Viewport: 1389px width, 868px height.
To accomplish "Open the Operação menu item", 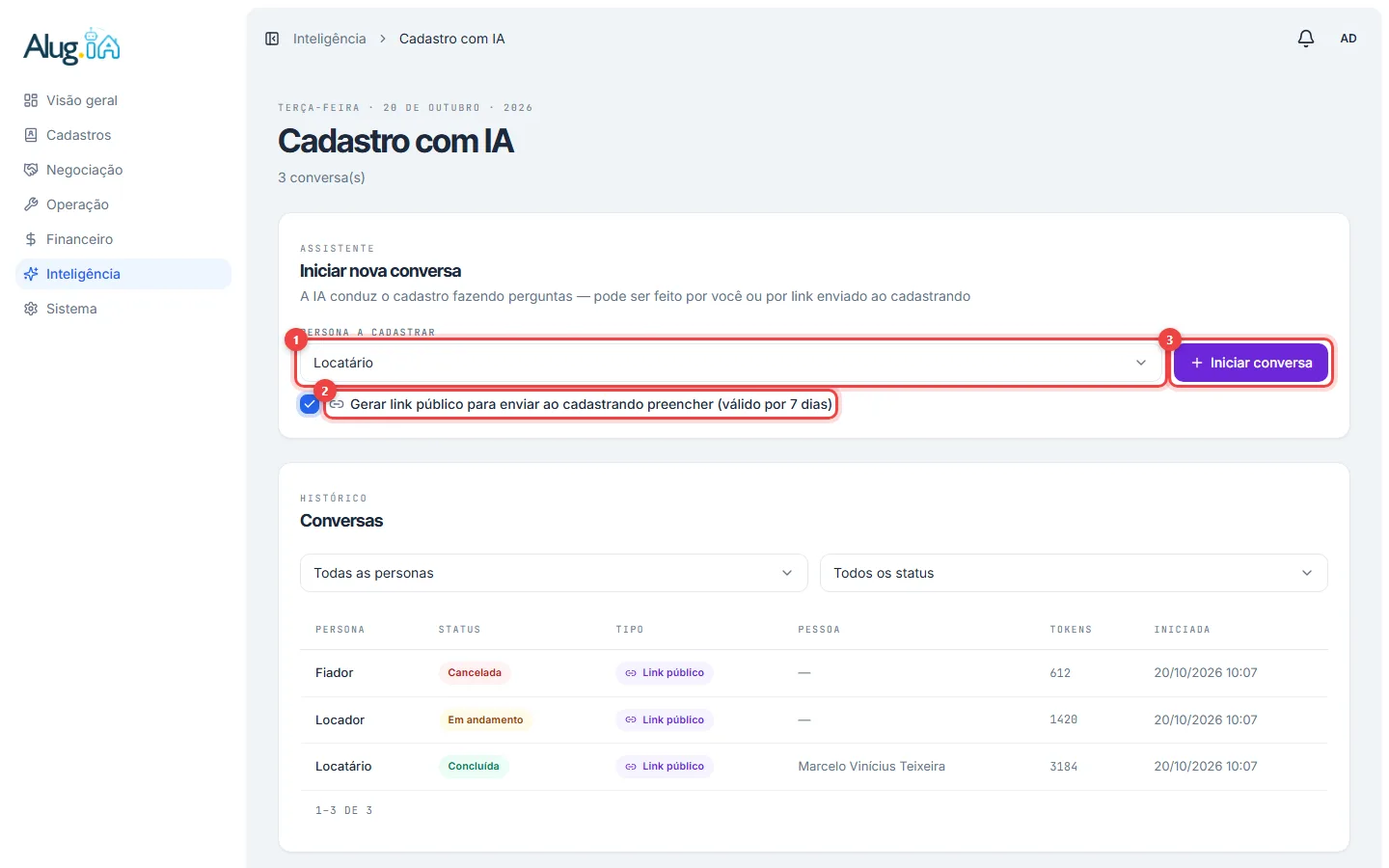I will coord(123,204).
